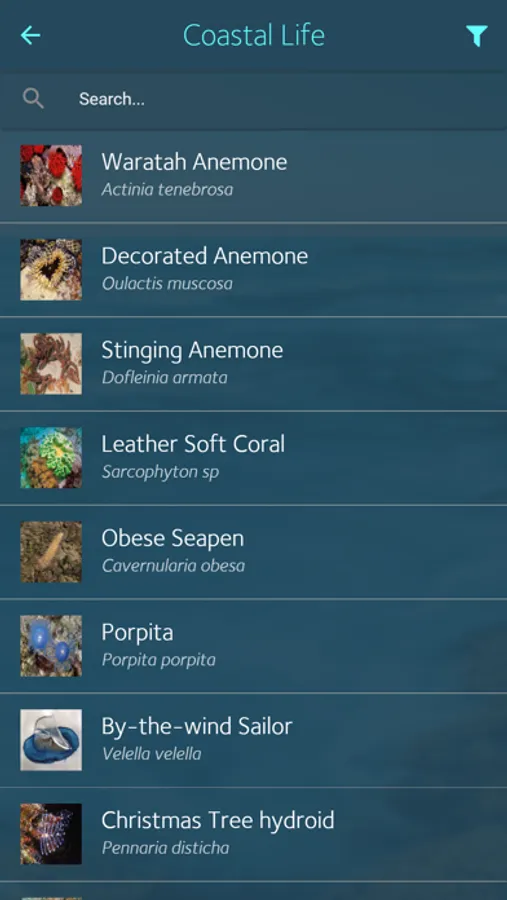View the Stinging Anemone picture
Viewport: 507px width, 900px height.
[x=51, y=363]
